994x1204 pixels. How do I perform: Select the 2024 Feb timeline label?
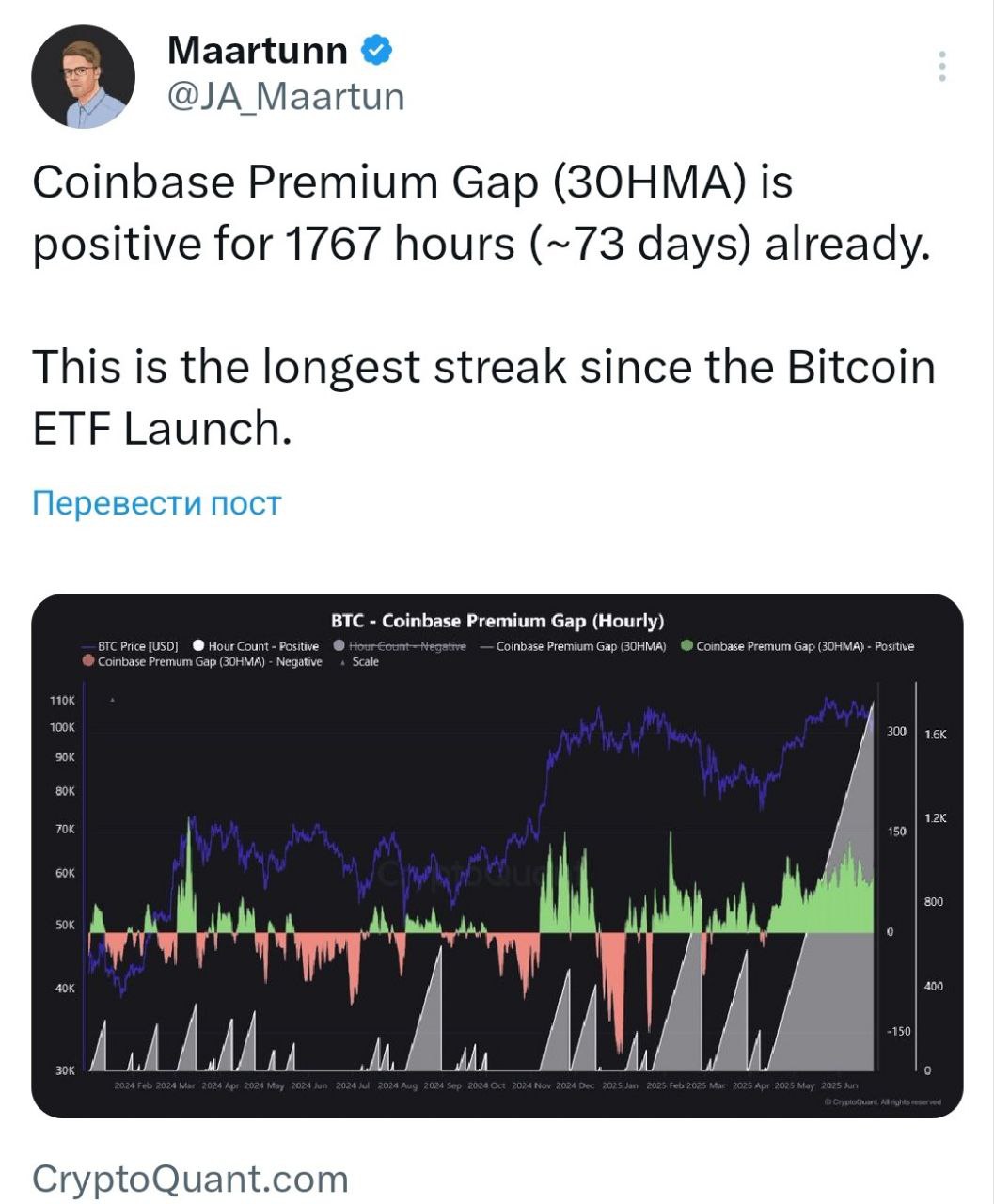(132, 1085)
